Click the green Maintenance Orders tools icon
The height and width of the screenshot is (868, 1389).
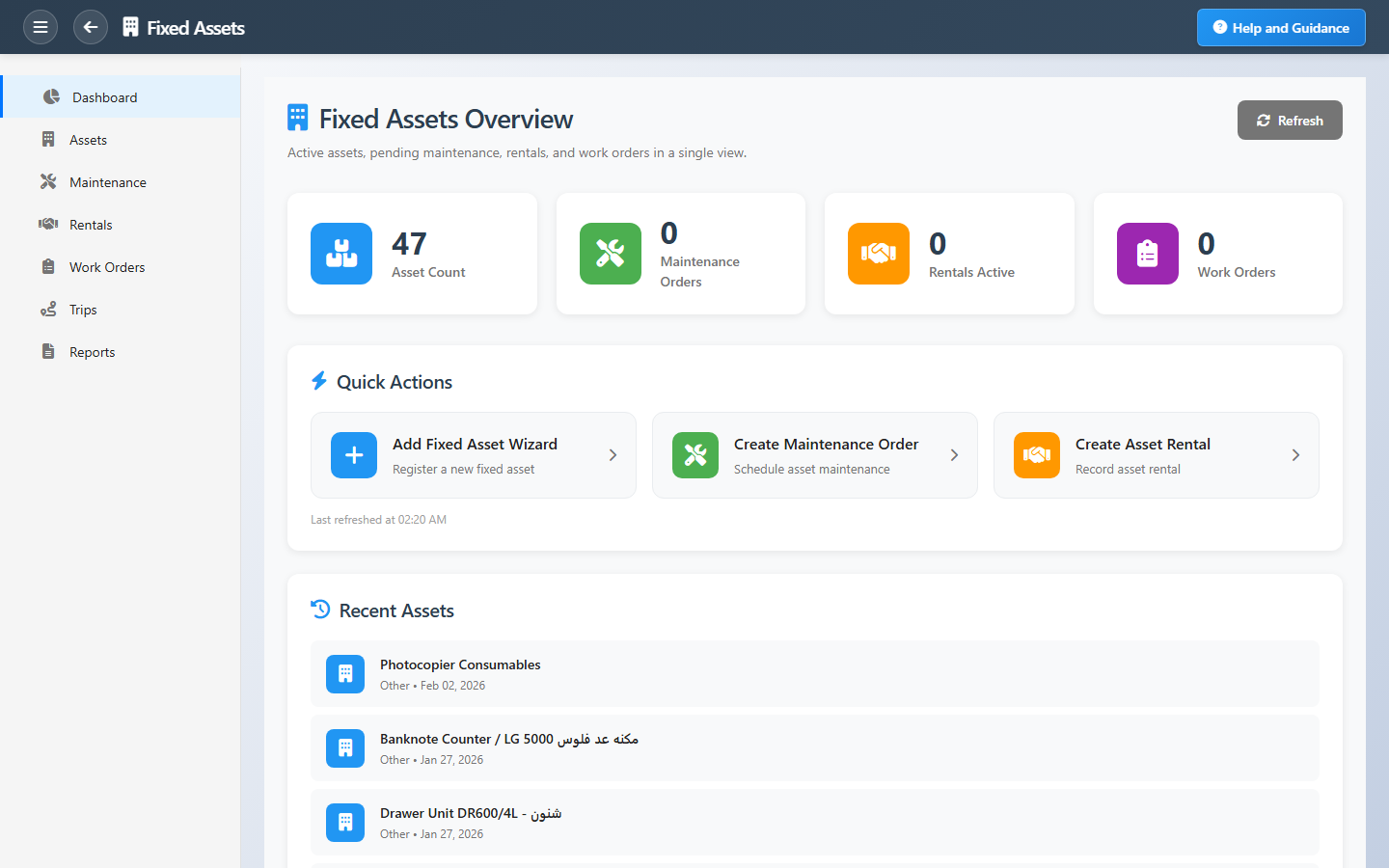coord(611,254)
